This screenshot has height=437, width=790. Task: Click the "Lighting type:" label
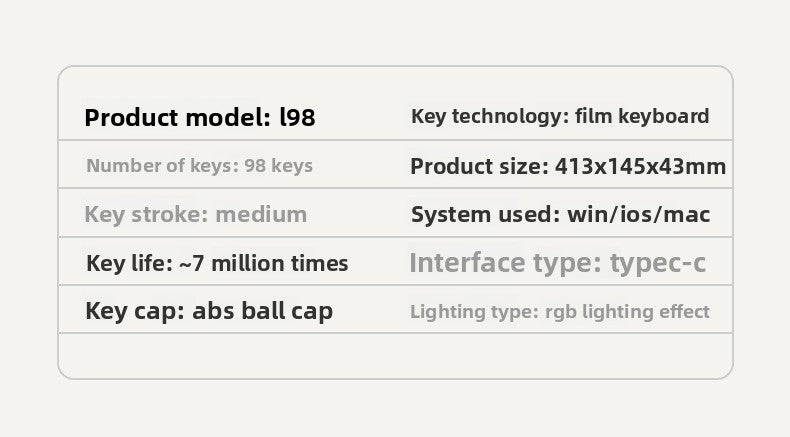[x=474, y=312]
